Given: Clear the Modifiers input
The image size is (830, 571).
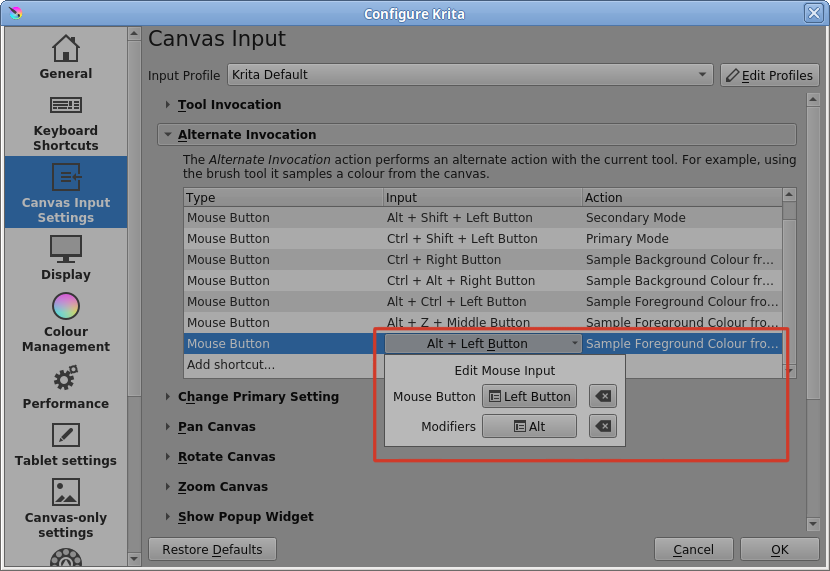Looking at the screenshot, I should point(603,426).
